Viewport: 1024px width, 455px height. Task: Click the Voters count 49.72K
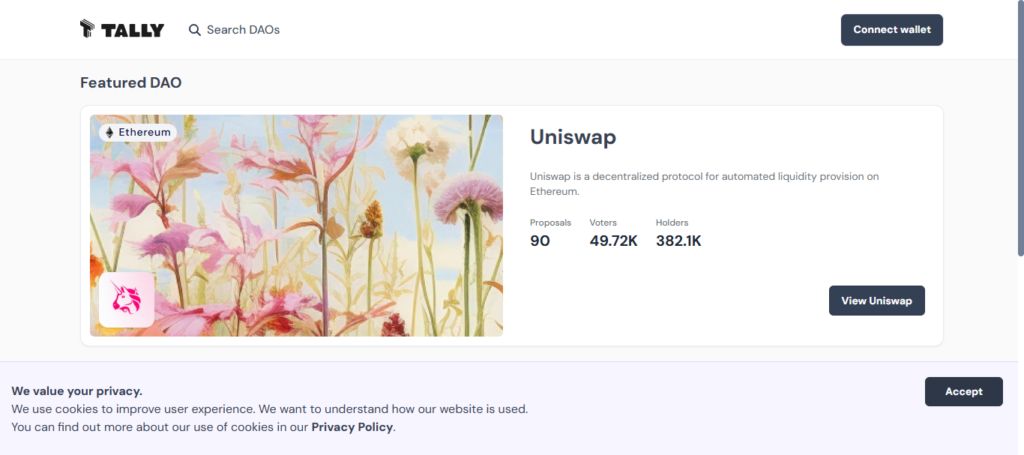613,241
